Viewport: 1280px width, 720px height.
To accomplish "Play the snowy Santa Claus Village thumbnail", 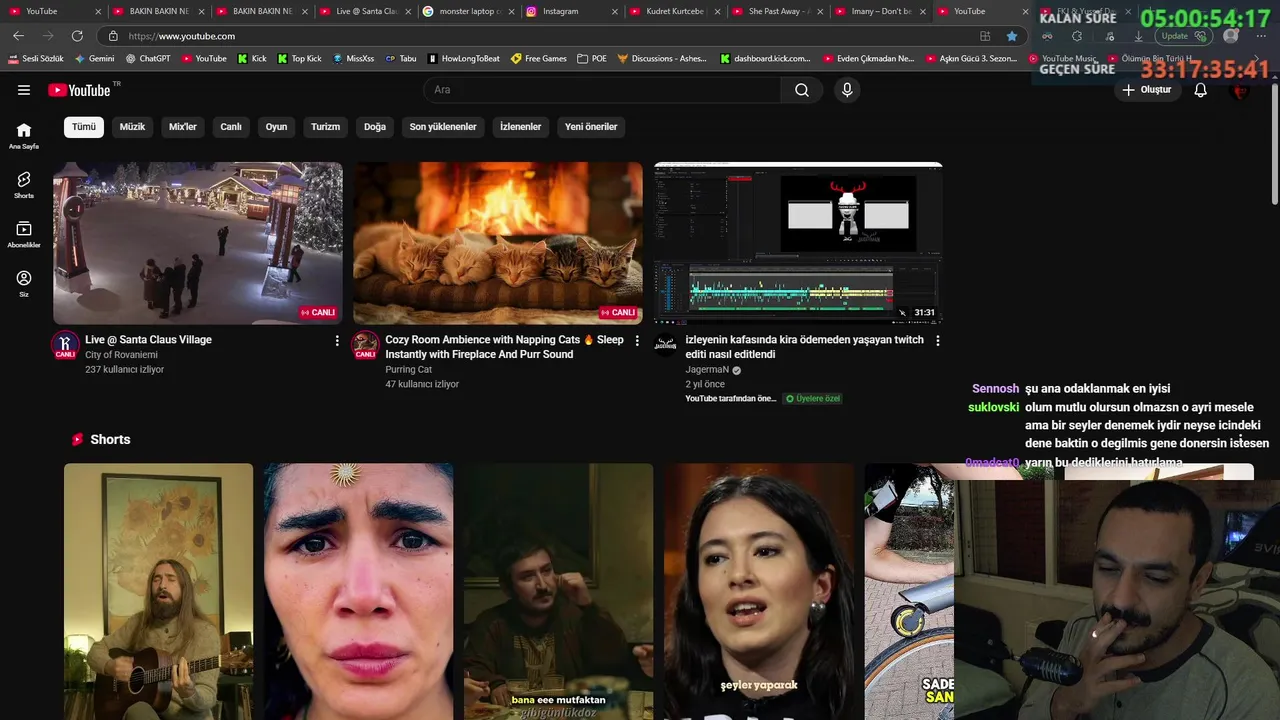I will click(x=198, y=243).
